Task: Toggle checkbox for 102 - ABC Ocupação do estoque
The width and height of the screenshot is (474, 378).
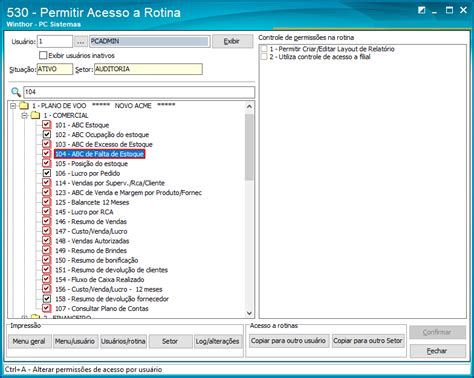Action: [47, 135]
